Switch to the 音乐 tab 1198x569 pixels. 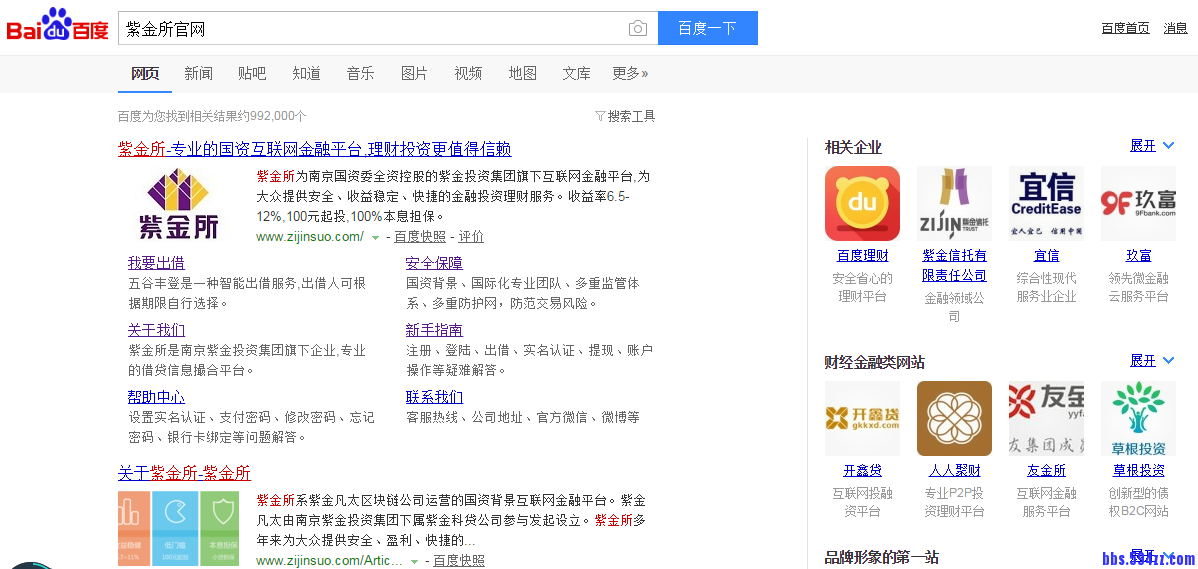click(x=361, y=73)
